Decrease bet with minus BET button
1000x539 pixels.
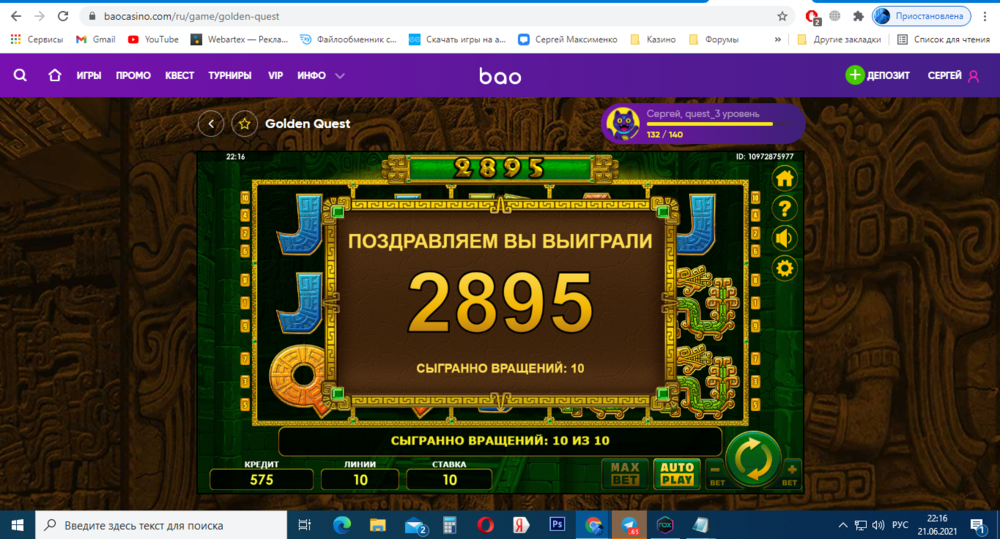tap(716, 475)
